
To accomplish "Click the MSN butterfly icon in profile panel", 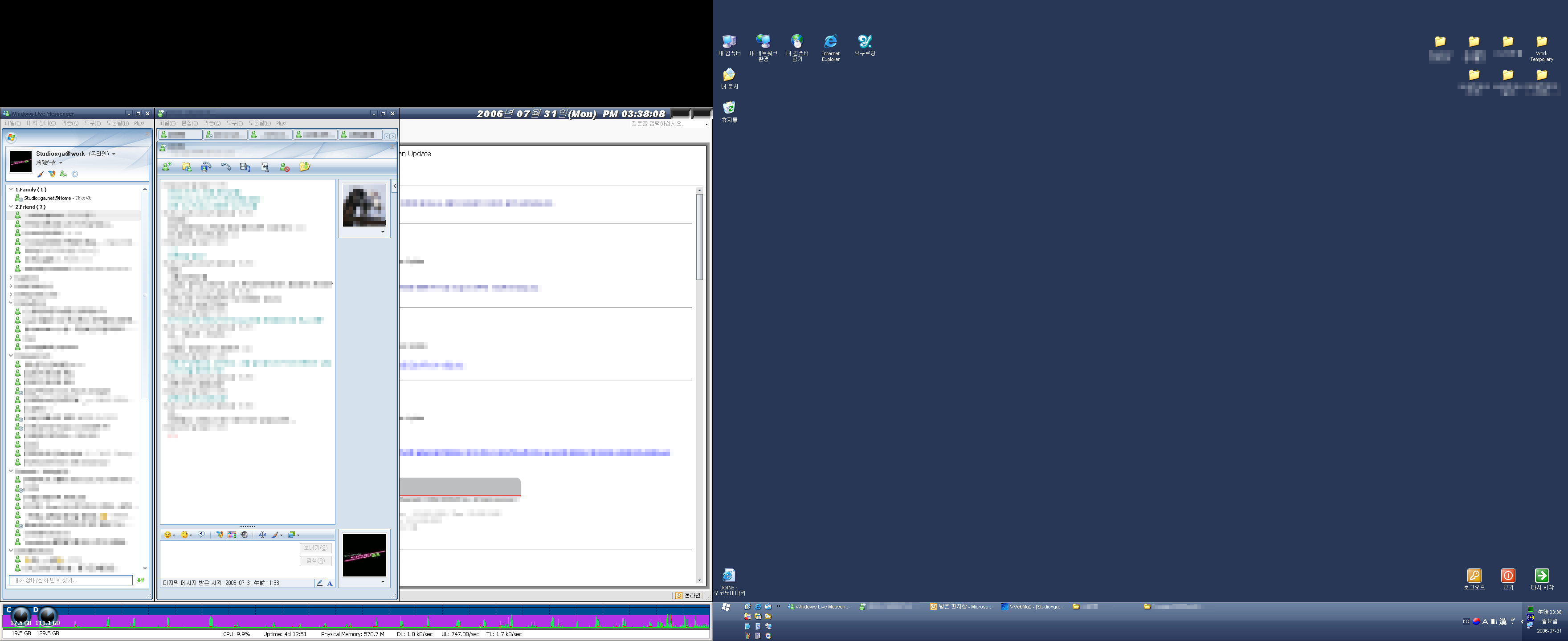I will point(52,174).
